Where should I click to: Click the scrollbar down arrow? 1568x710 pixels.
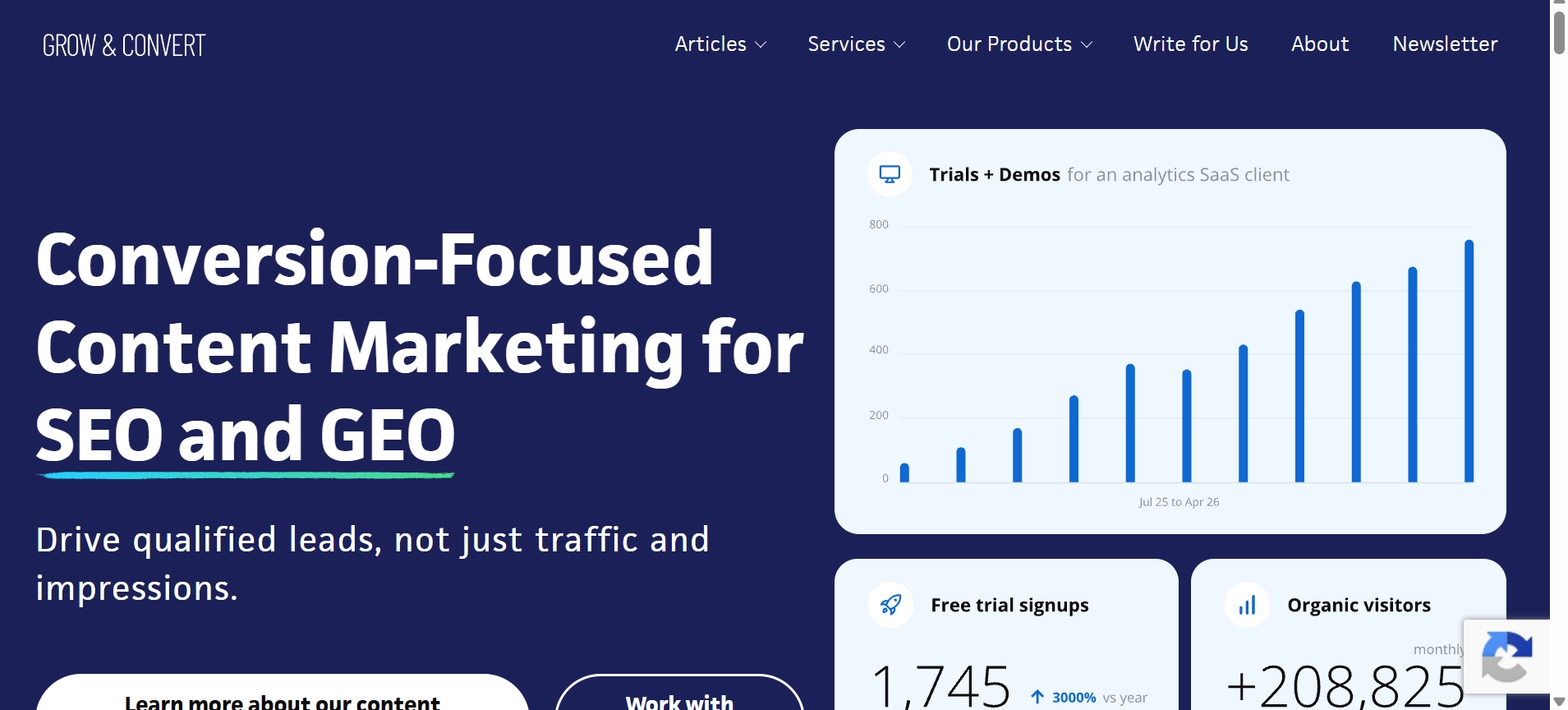click(x=1559, y=702)
